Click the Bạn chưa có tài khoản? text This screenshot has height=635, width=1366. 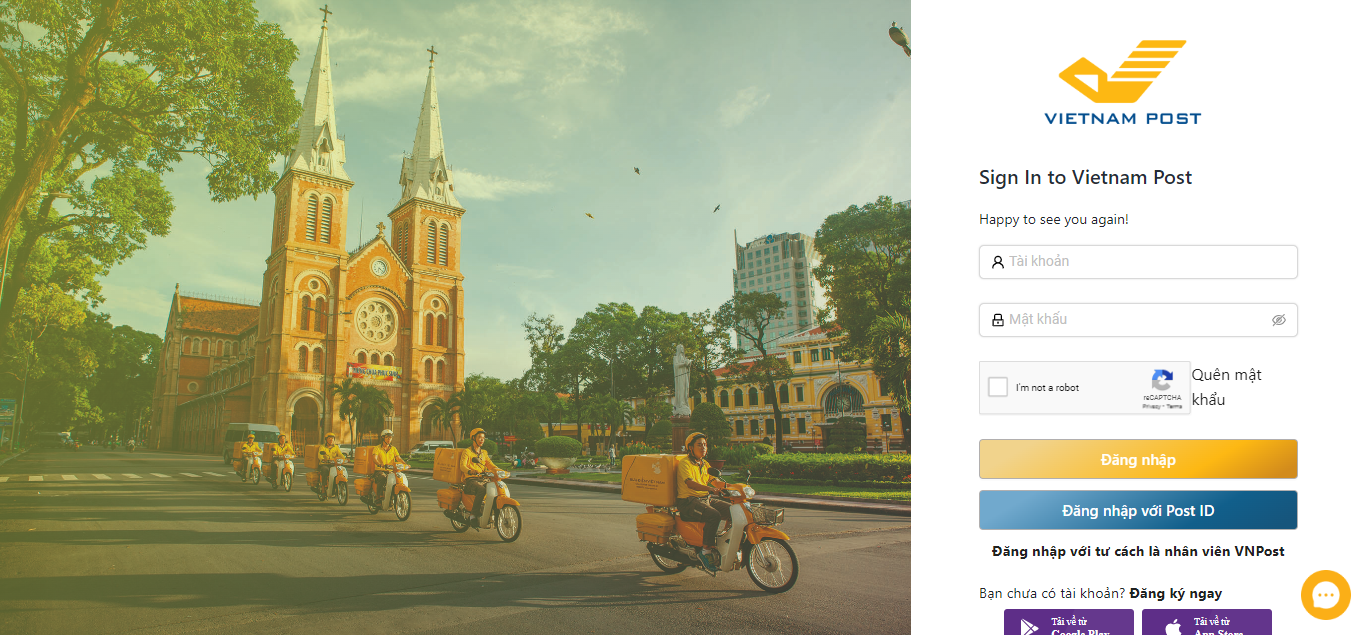click(x=1052, y=593)
